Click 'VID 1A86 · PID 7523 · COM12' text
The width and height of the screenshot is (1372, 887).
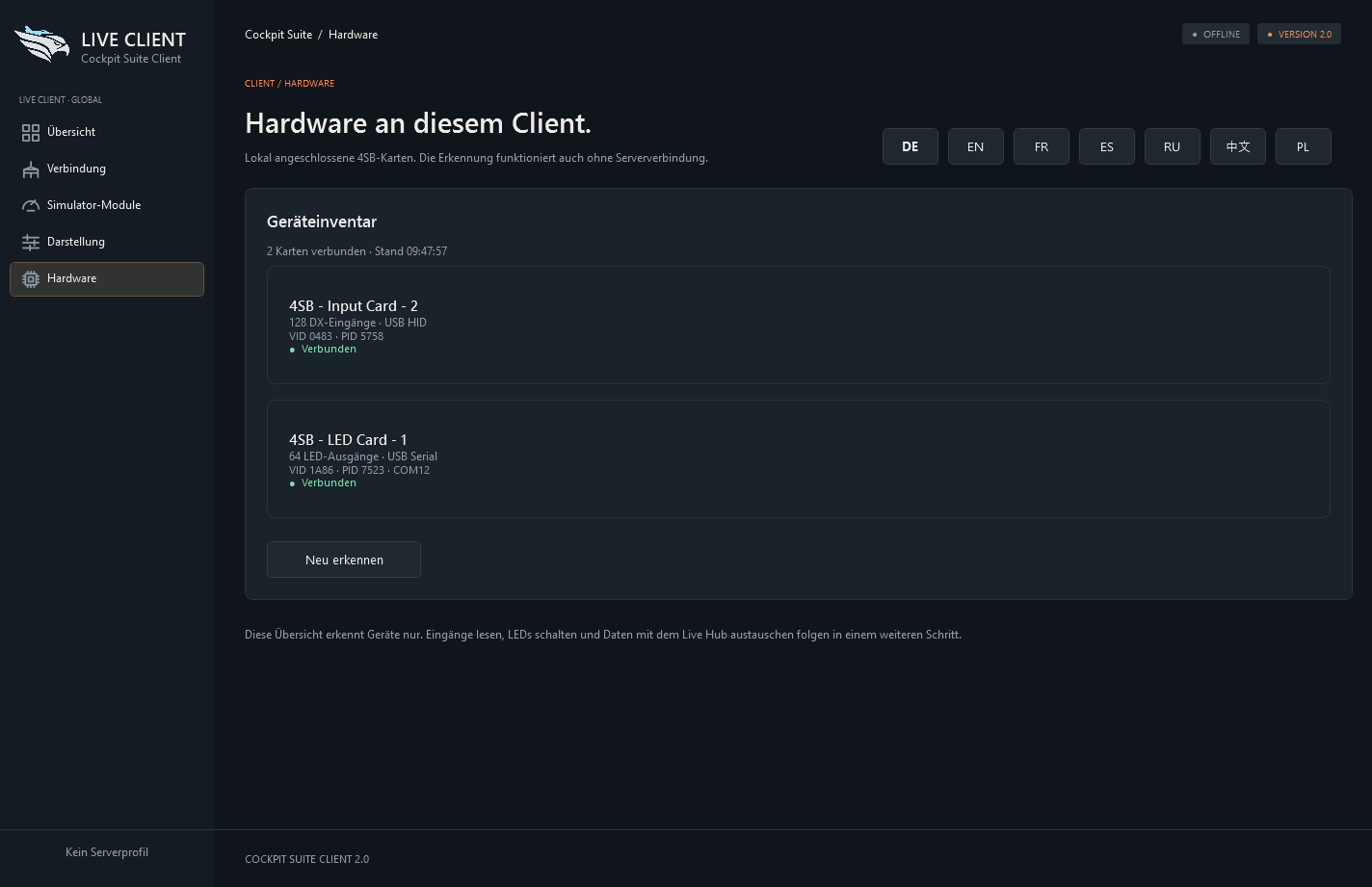[x=359, y=470]
